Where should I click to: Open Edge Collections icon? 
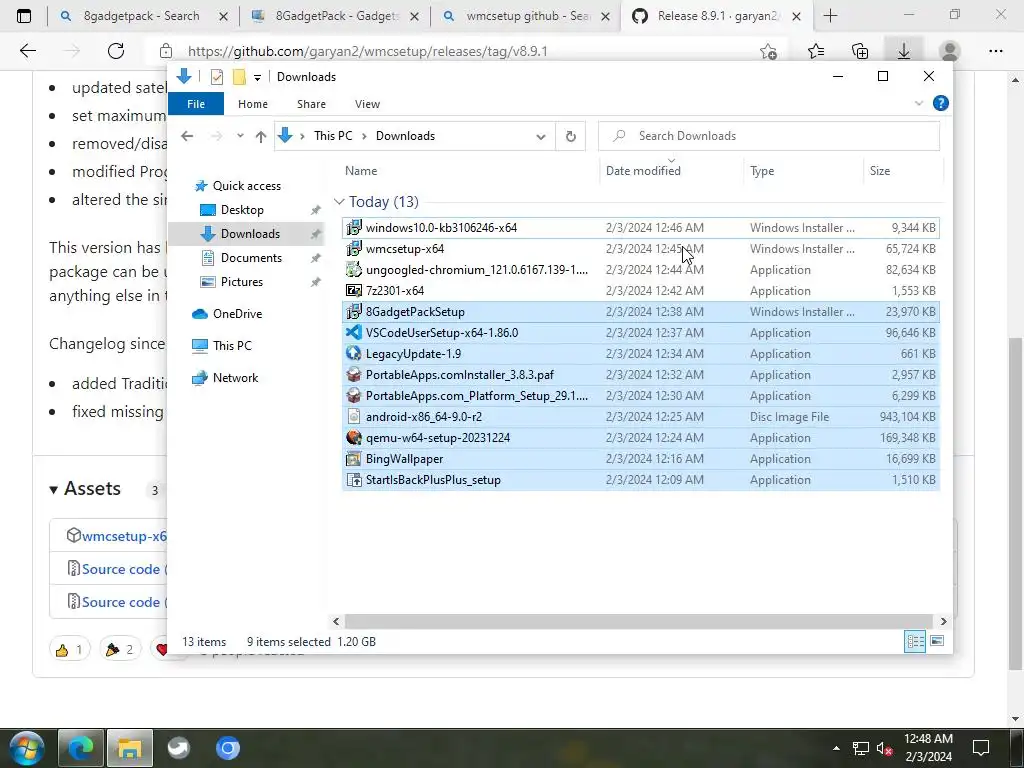[x=860, y=51]
